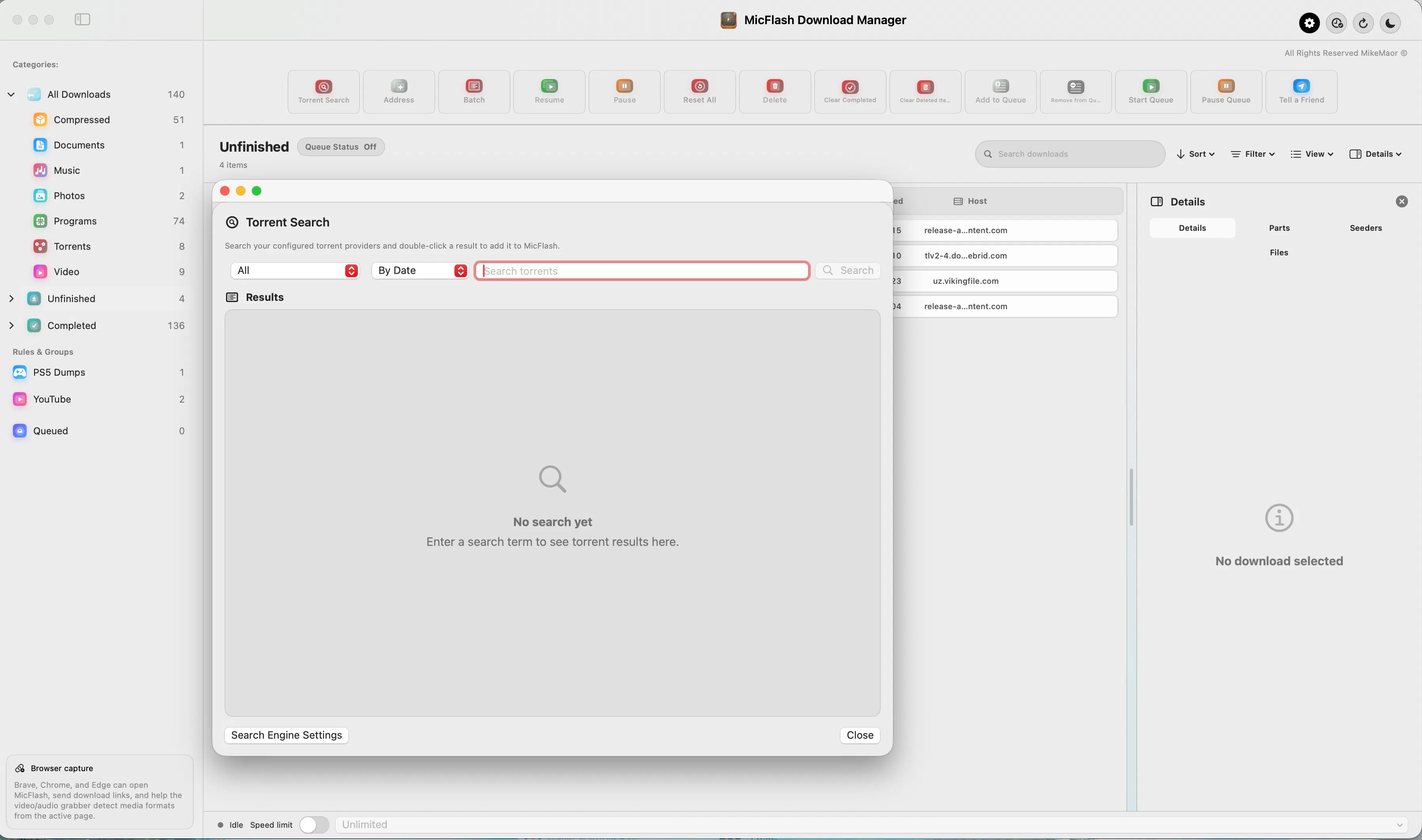
Task: Click the Host column header
Action: pyautogui.click(x=970, y=201)
